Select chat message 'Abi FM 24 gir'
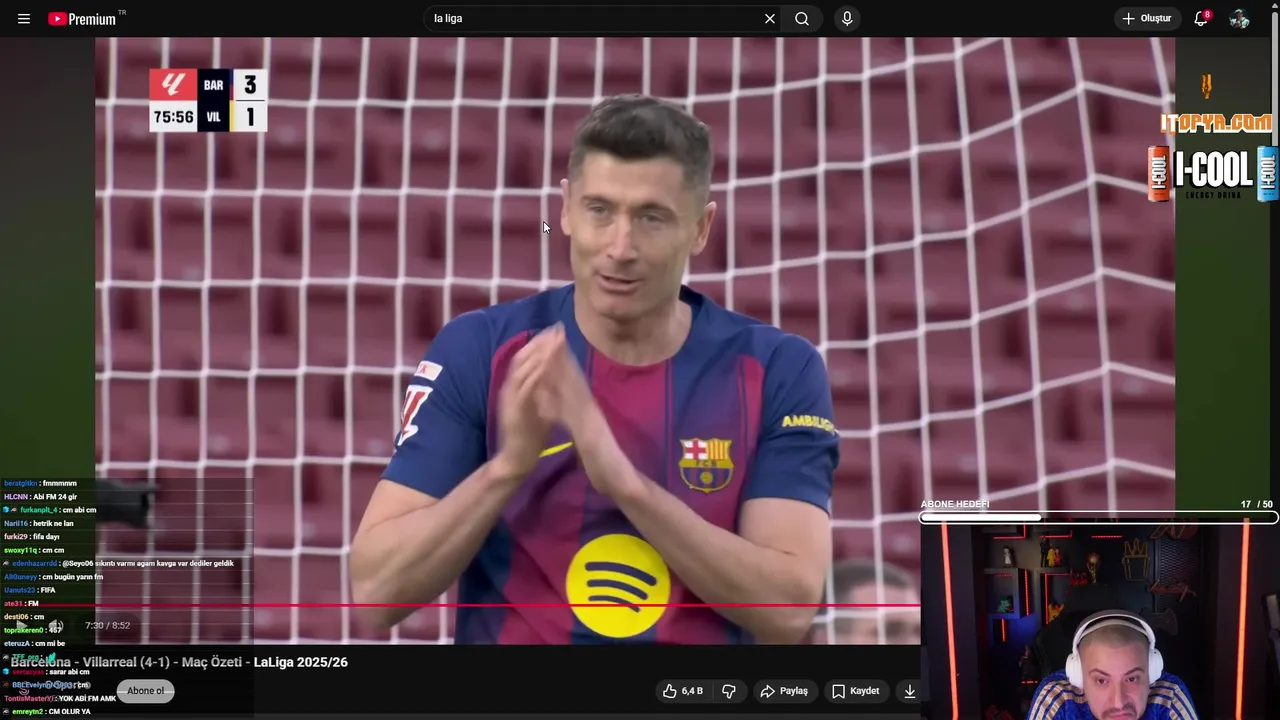Image resolution: width=1280 pixels, height=720 pixels. 55,497
